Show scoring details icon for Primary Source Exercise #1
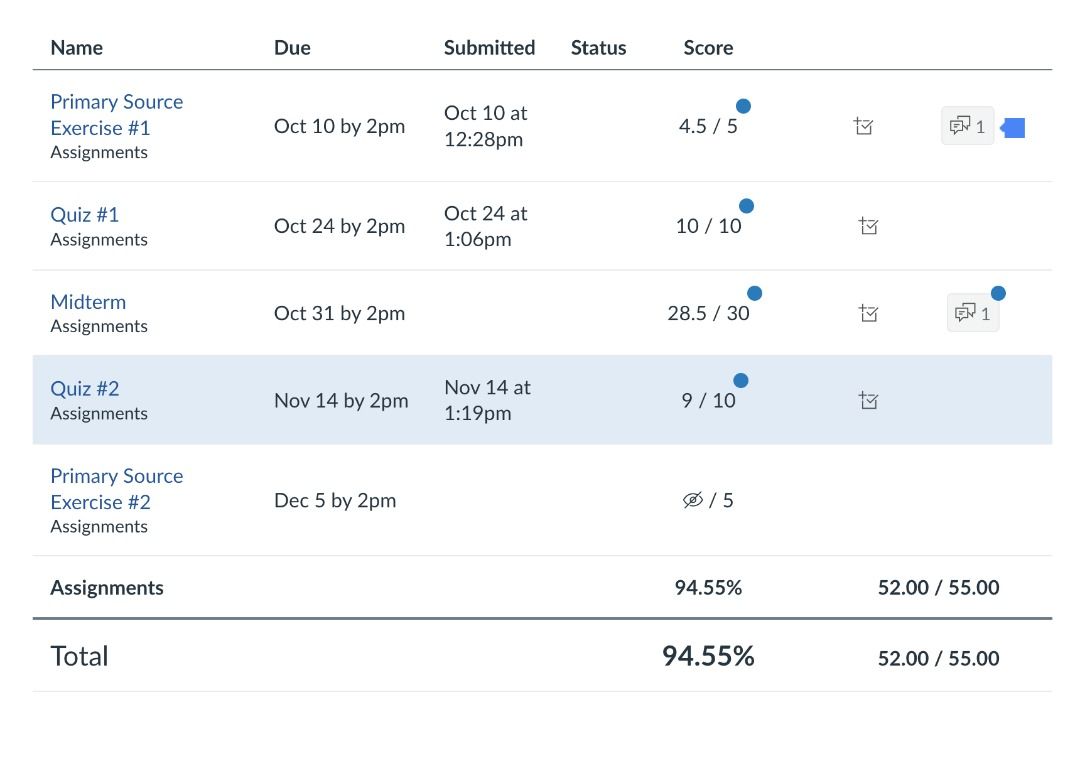The height and width of the screenshot is (772, 1080). [864, 127]
